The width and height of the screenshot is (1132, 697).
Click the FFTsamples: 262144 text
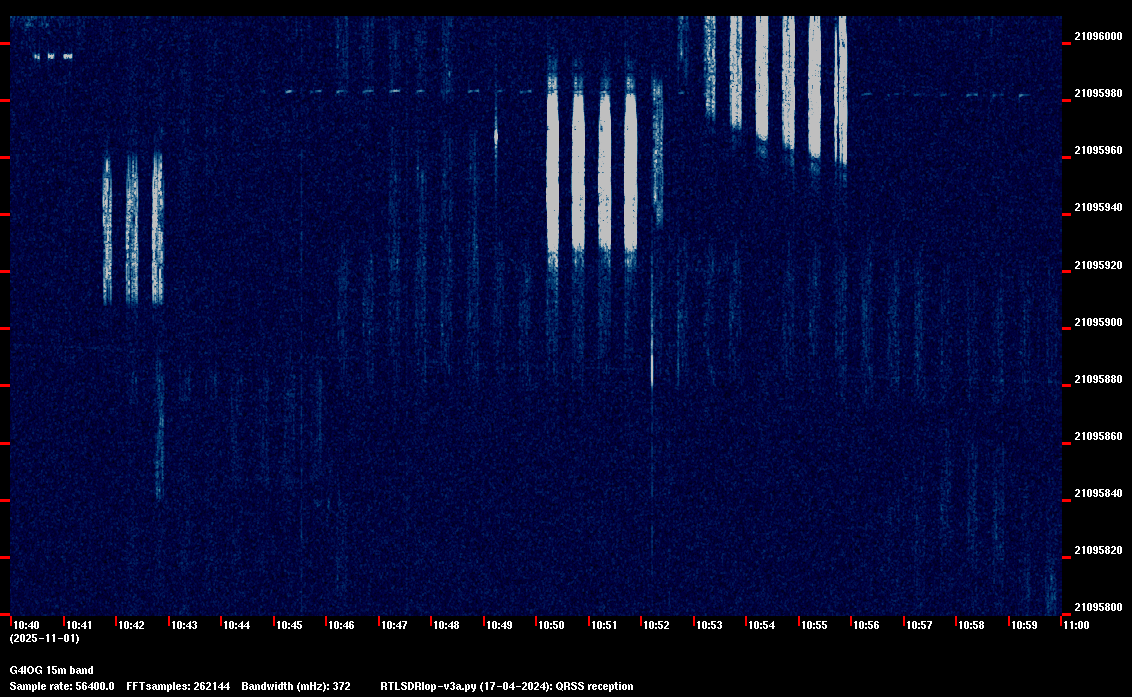[x=178, y=686]
